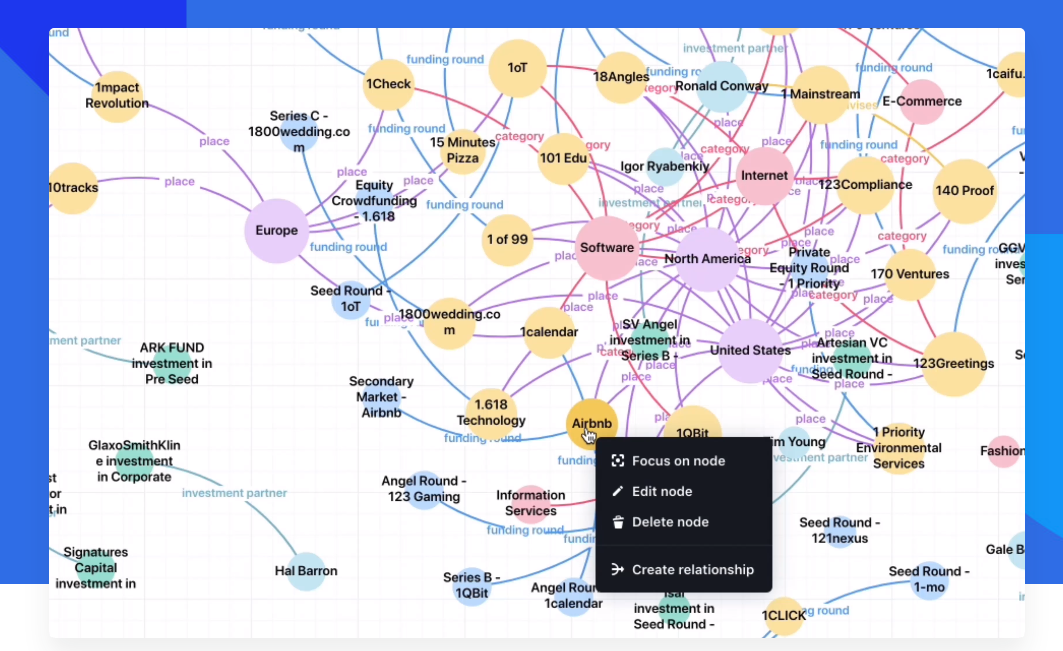The image size is (1063, 651).
Task: Select the Artesian VC investment node
Action: click(851, 359)
